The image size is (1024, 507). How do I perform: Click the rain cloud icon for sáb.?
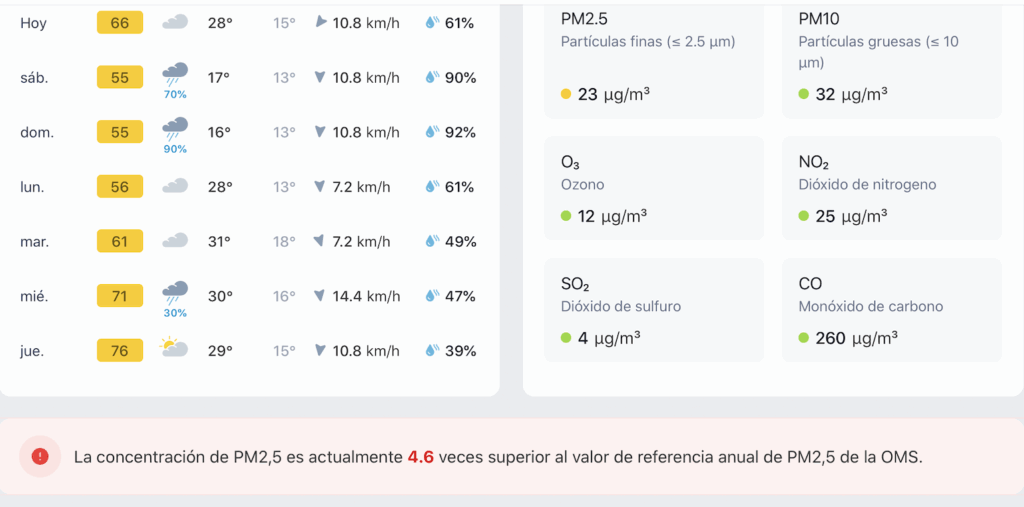click(175, 74)
